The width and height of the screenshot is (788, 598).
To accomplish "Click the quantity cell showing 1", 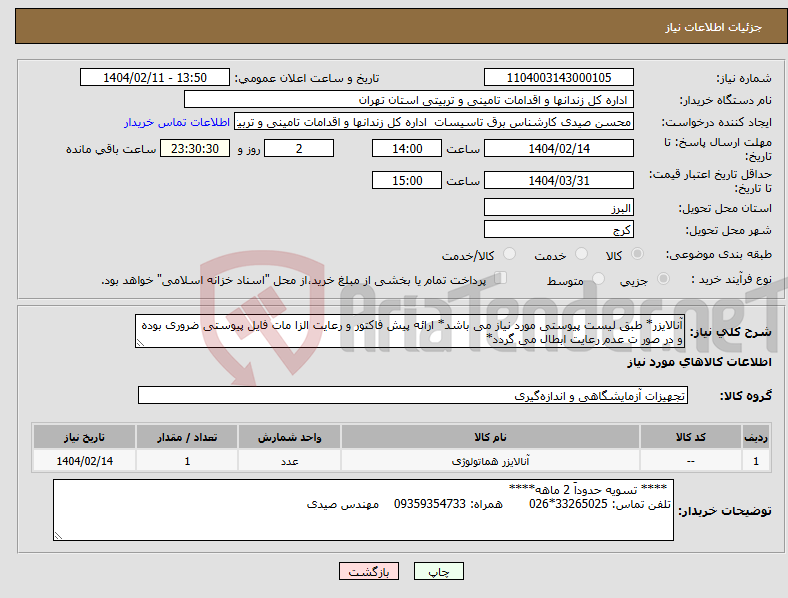I will (187, 461).
